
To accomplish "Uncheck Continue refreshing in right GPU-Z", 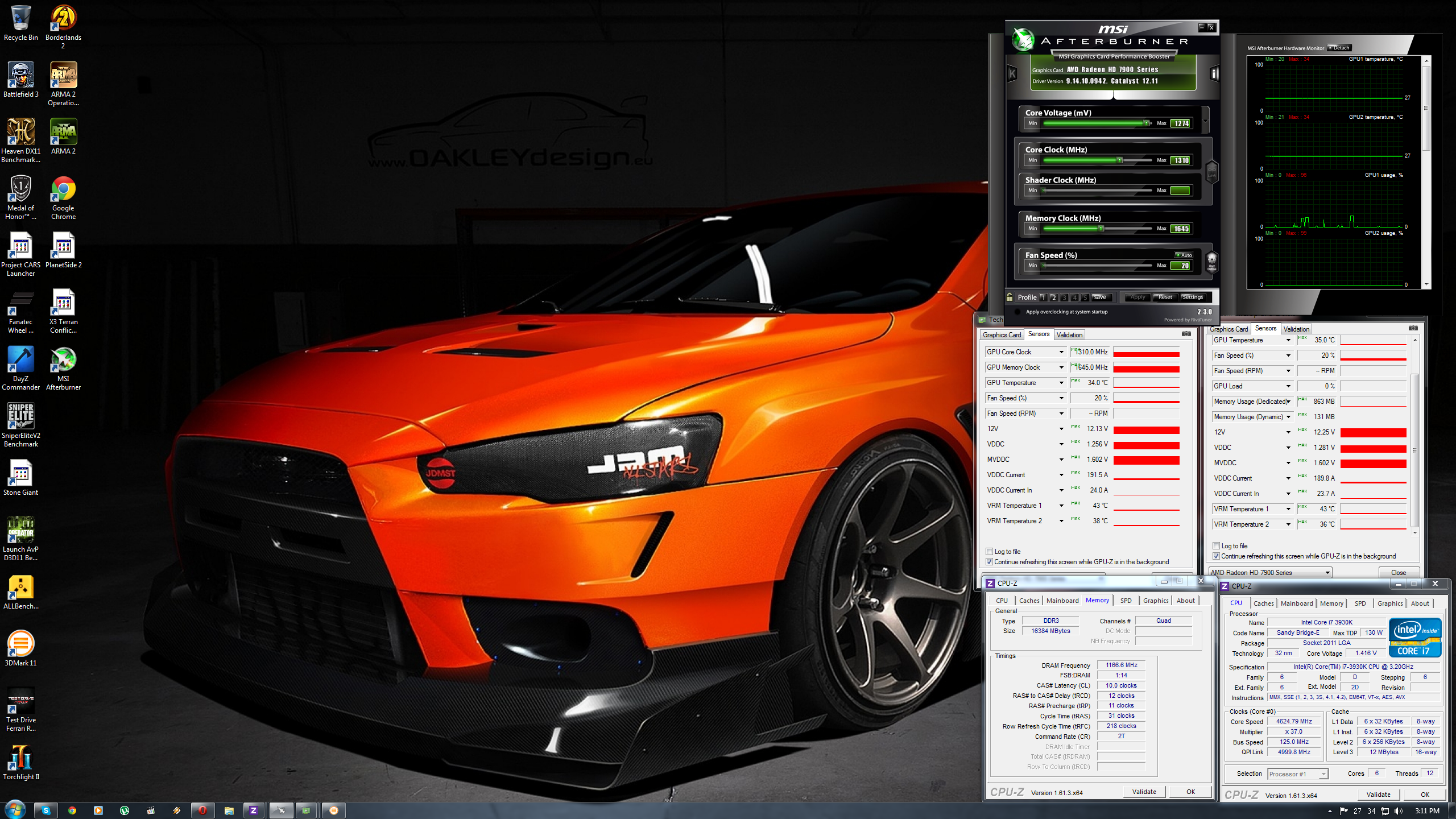I will (x=1217, y=556).
